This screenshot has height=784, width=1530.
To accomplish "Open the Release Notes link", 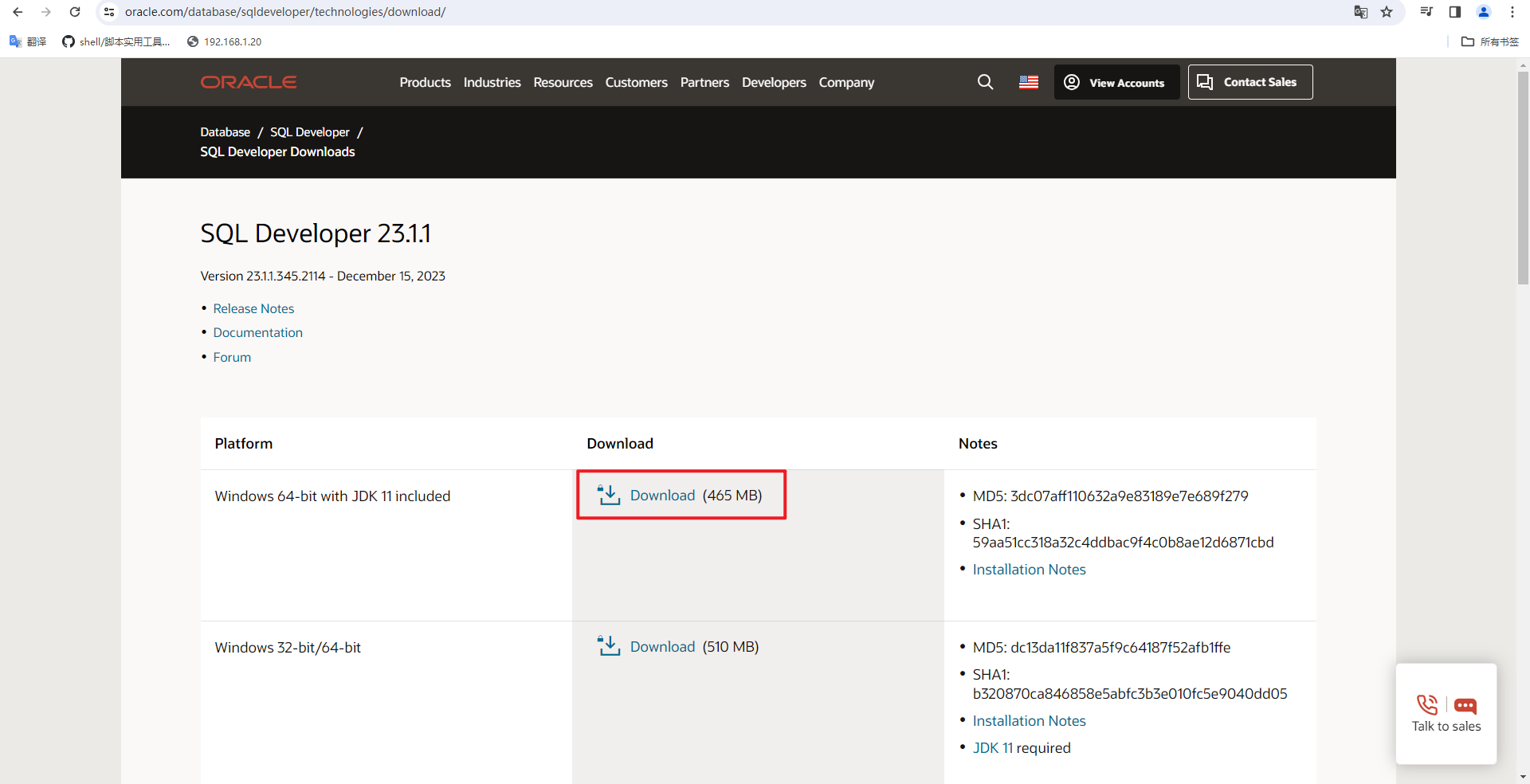I will click(x=253, y=308).
